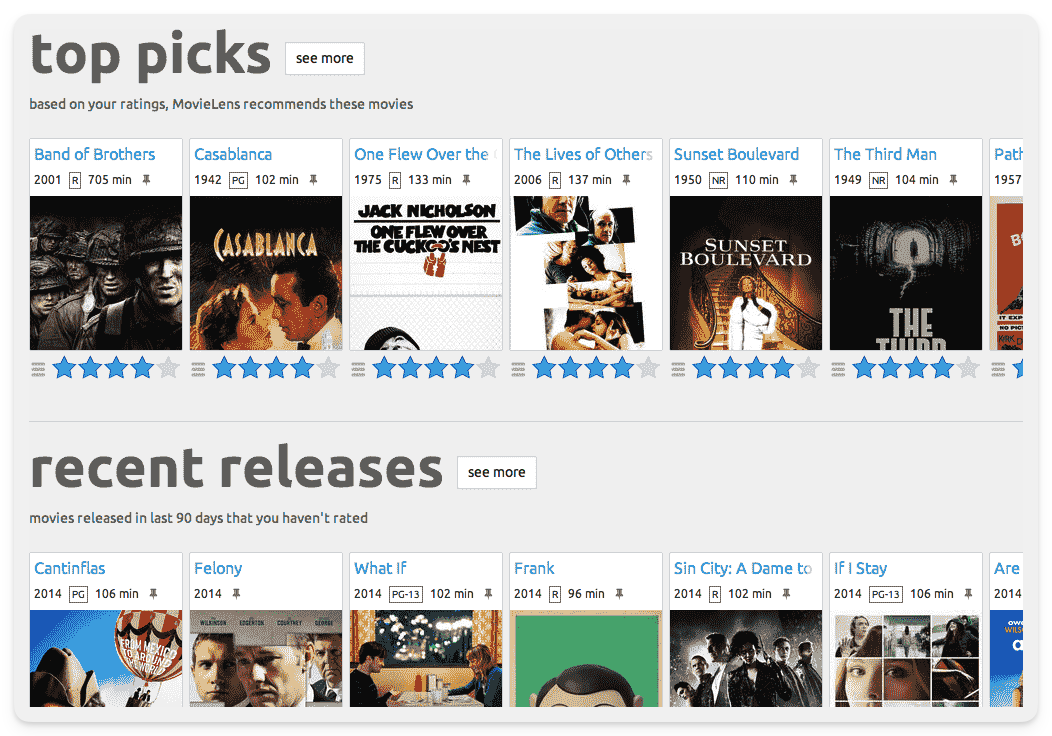Pin the If I Stay movie
1052x736 pixels.
coord(966,594)
